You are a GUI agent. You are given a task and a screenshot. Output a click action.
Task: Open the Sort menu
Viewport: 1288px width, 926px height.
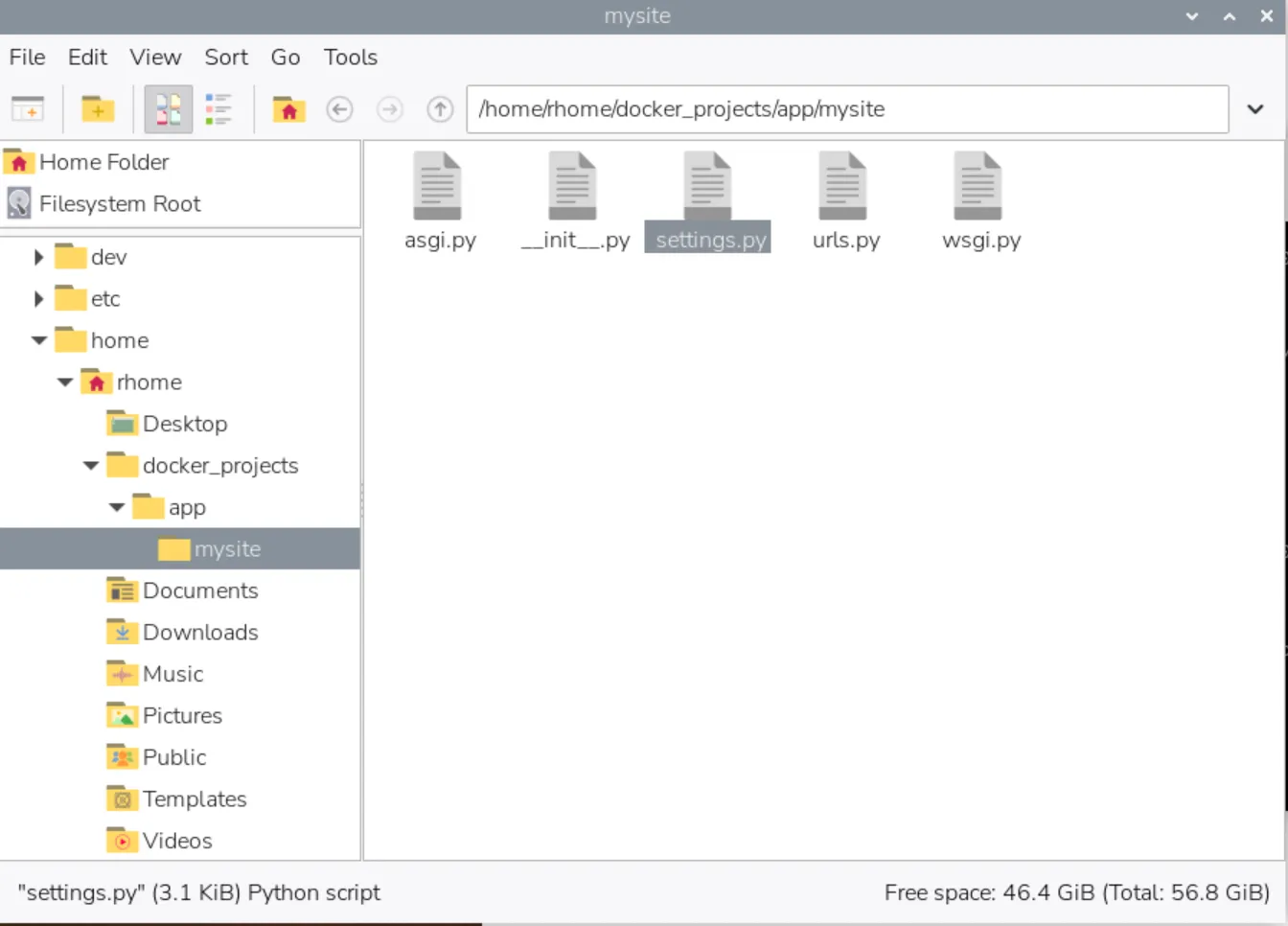coord(226,58)
